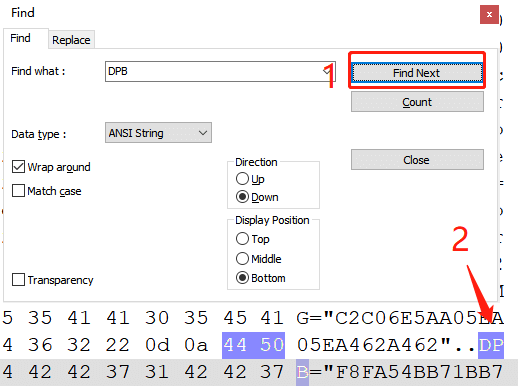Choose Top display position

click(242, 239)
